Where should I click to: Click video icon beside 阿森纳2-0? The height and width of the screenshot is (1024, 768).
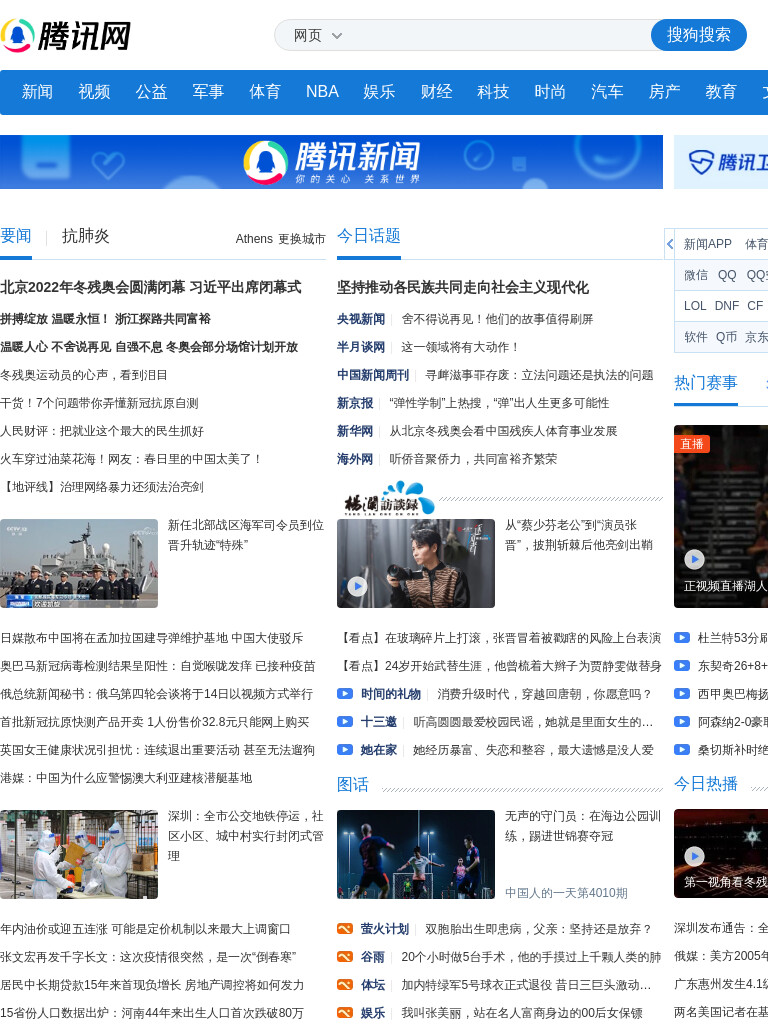(x=682, y=722)
